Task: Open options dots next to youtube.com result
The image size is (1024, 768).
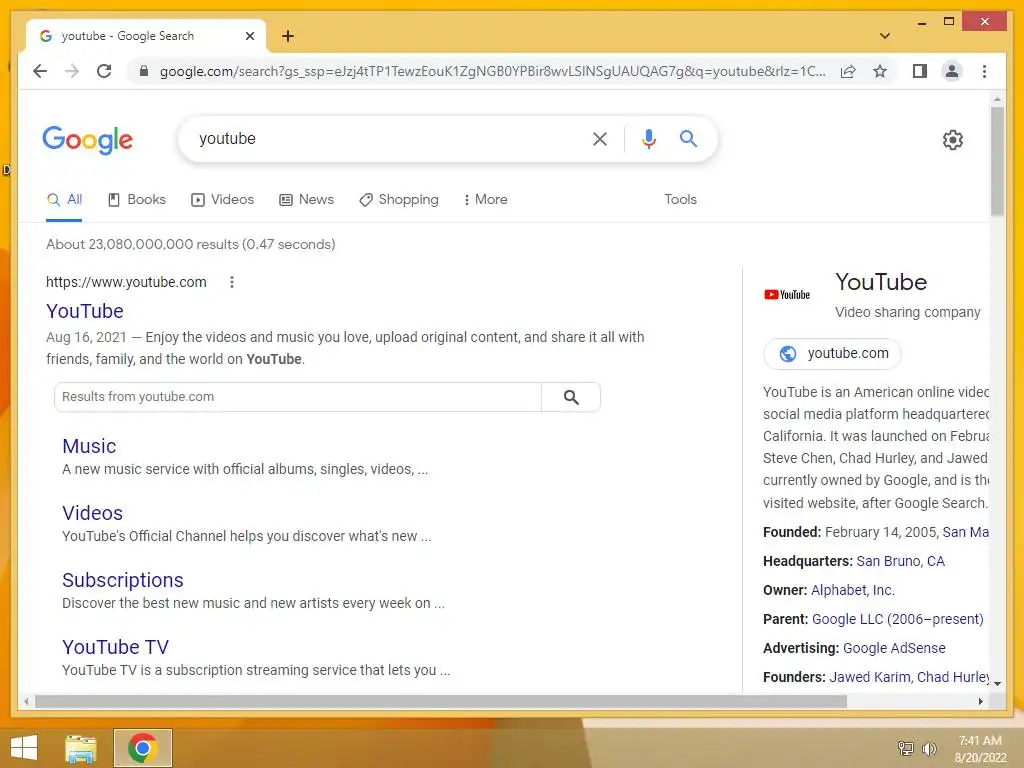Action: [x=232, y=282]
